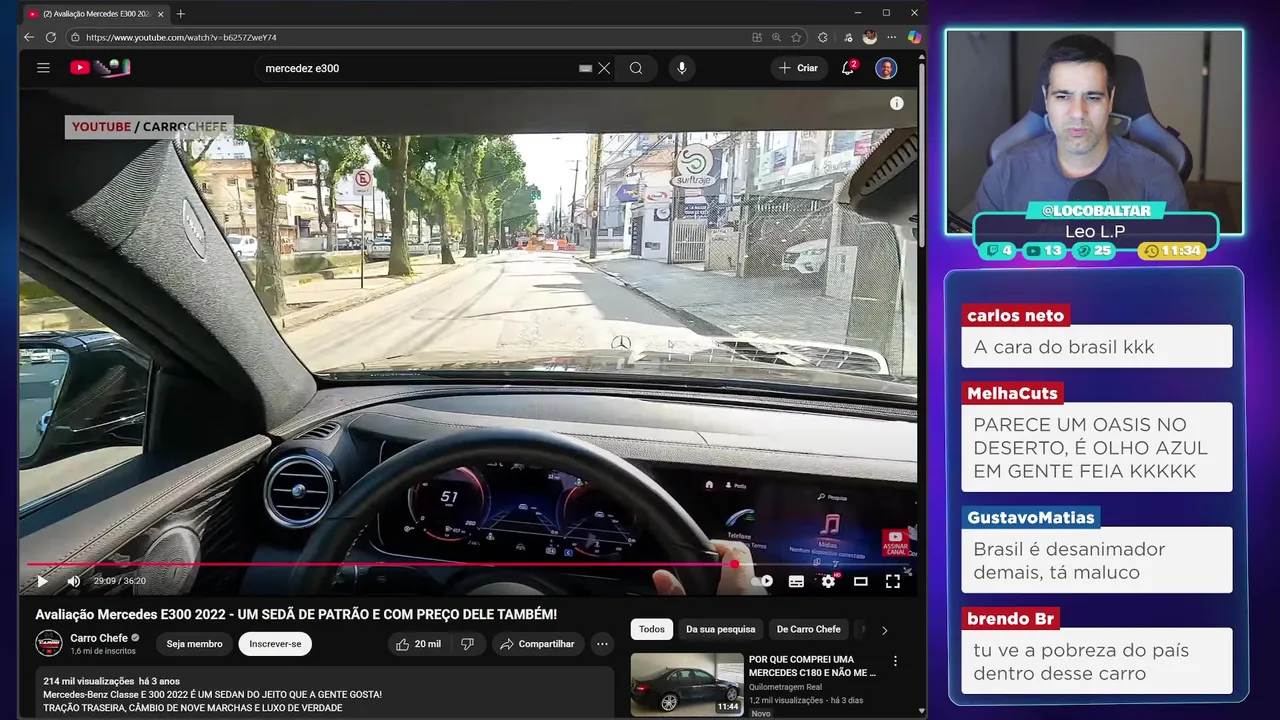Open Carro Chefe channel name link
Viewport: 1280px width, 720px height.
click(99, 638)
